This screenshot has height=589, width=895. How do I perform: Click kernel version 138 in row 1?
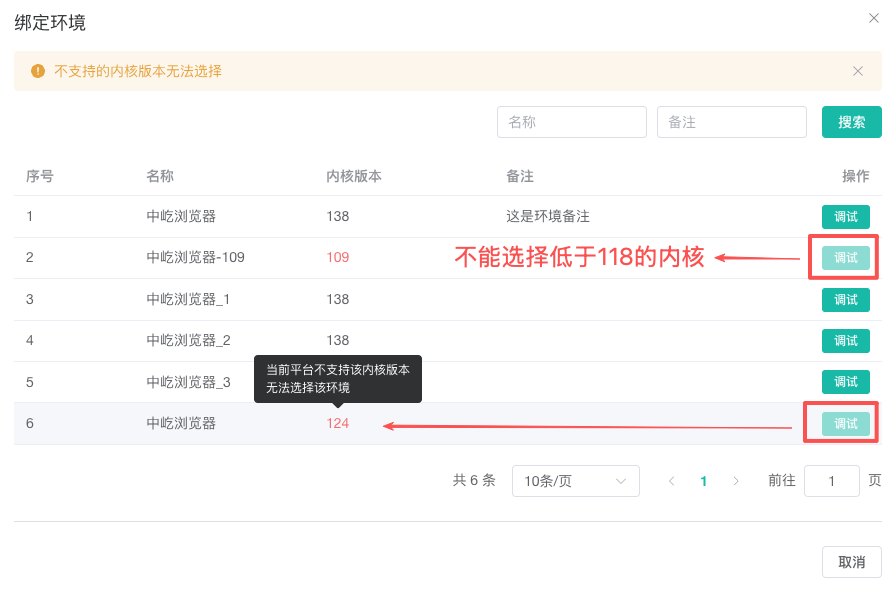[337, 216]
